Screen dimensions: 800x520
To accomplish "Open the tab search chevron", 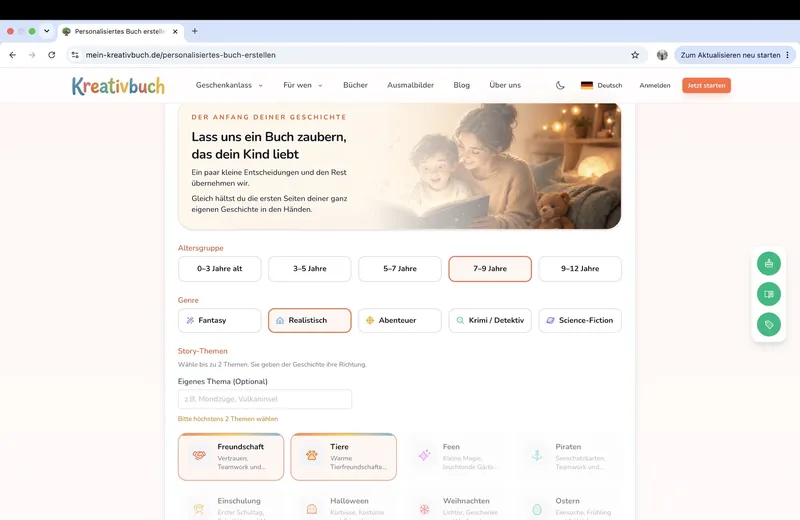I will pyautogui.click(x=46, y=31).
